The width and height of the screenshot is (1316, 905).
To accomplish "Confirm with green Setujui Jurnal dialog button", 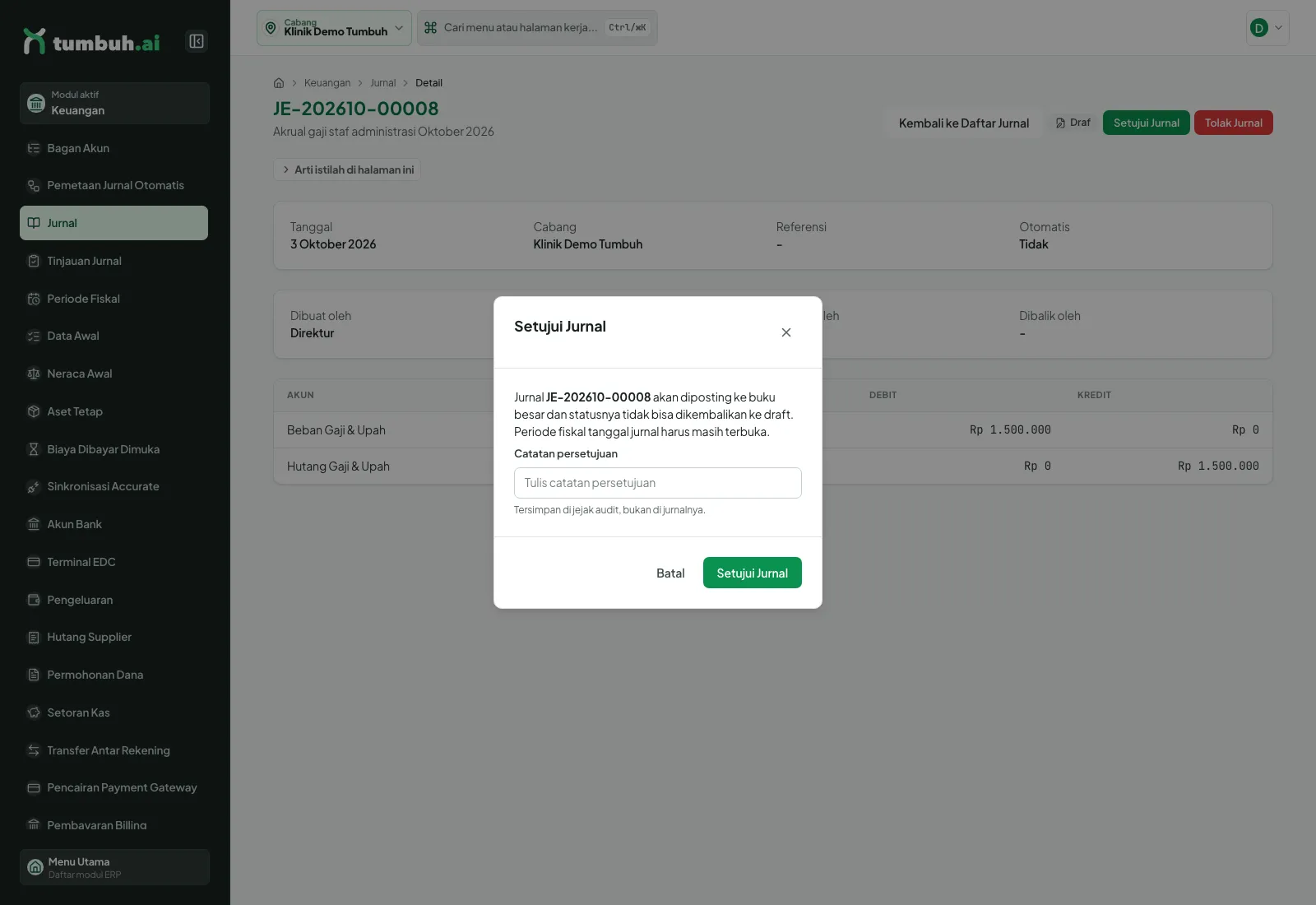I will (753, 573).
